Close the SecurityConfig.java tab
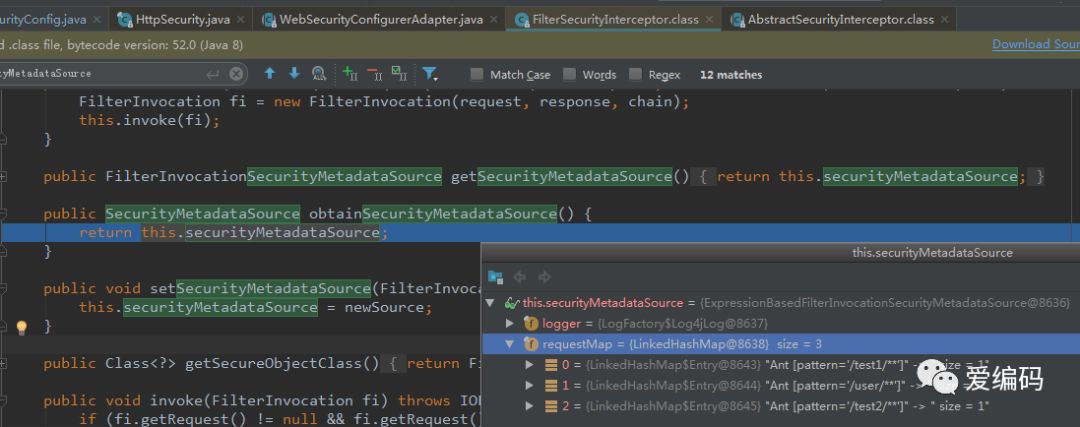 [x=96, y=19]
